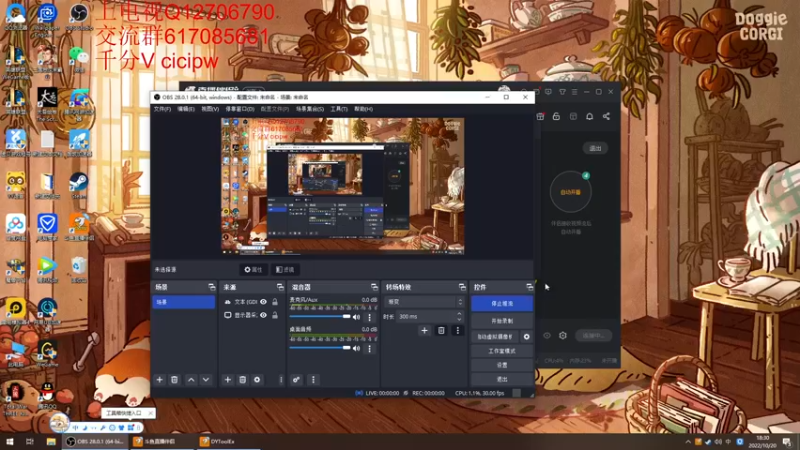
Task: Click share icon in streaming companion window
Action: click(x=606, y=116)
